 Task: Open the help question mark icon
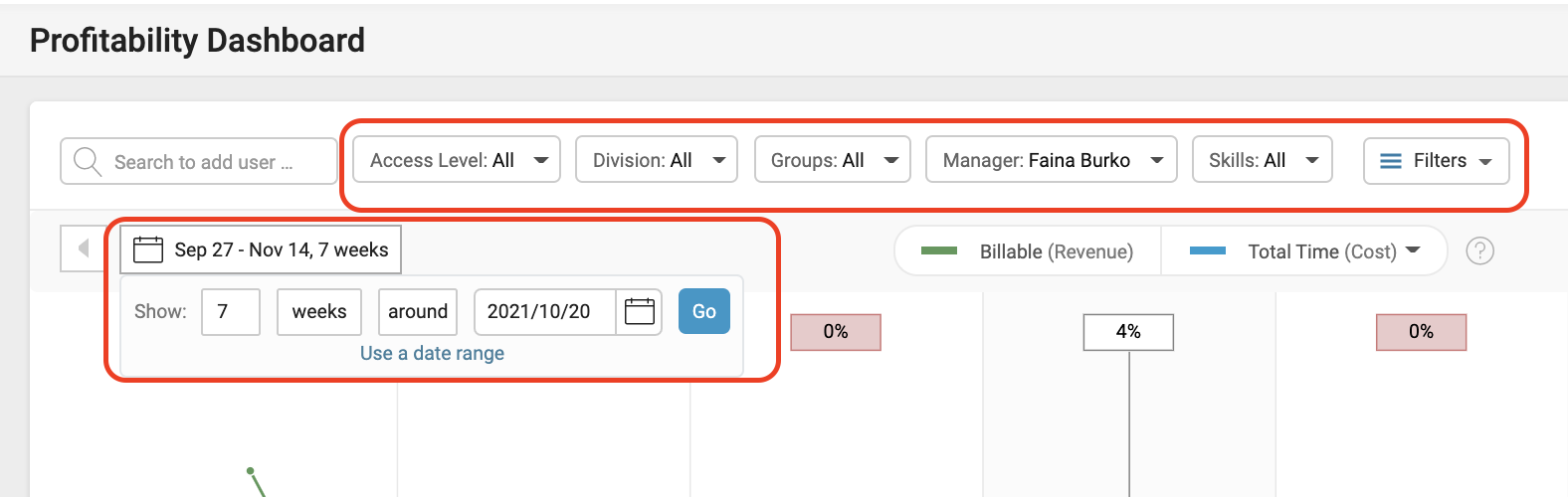(1479, 251)
